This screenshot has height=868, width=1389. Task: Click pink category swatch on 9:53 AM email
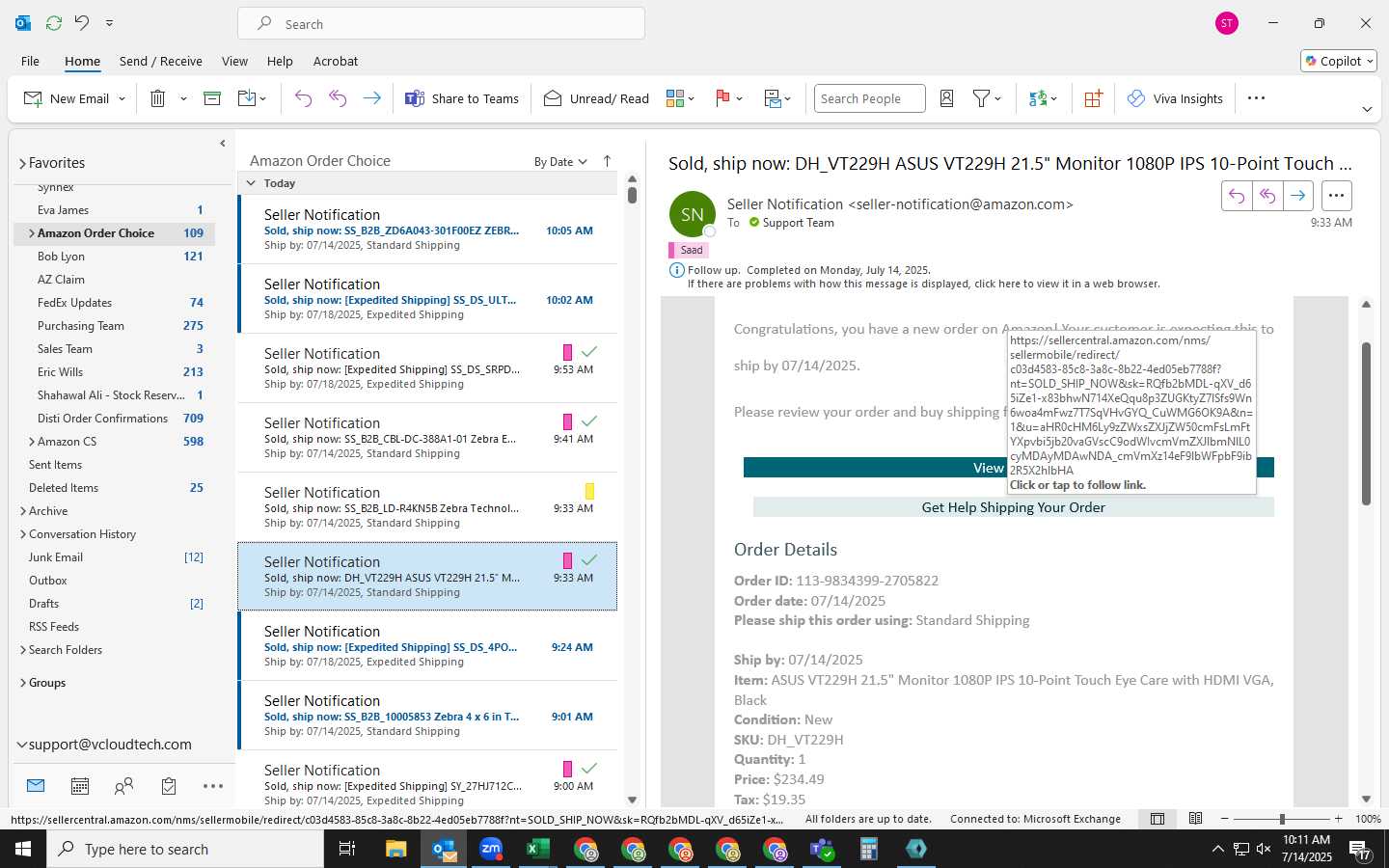[x=567, y=352]
